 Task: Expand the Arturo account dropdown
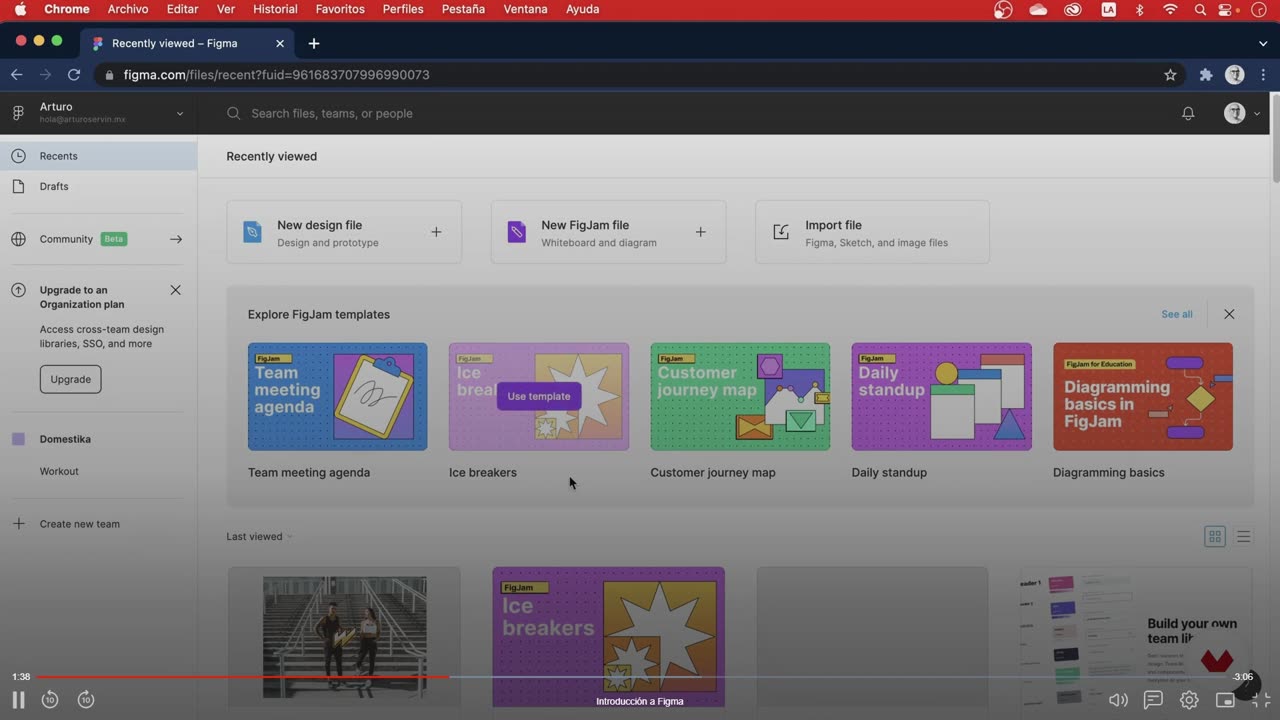(x=180, y=114)
